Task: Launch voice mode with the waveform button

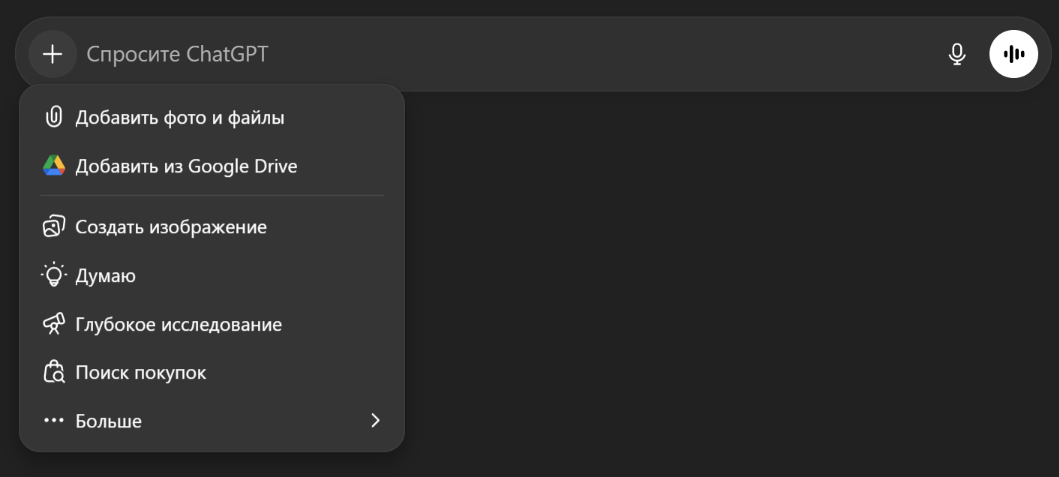Action: (x=1014, y=54)
